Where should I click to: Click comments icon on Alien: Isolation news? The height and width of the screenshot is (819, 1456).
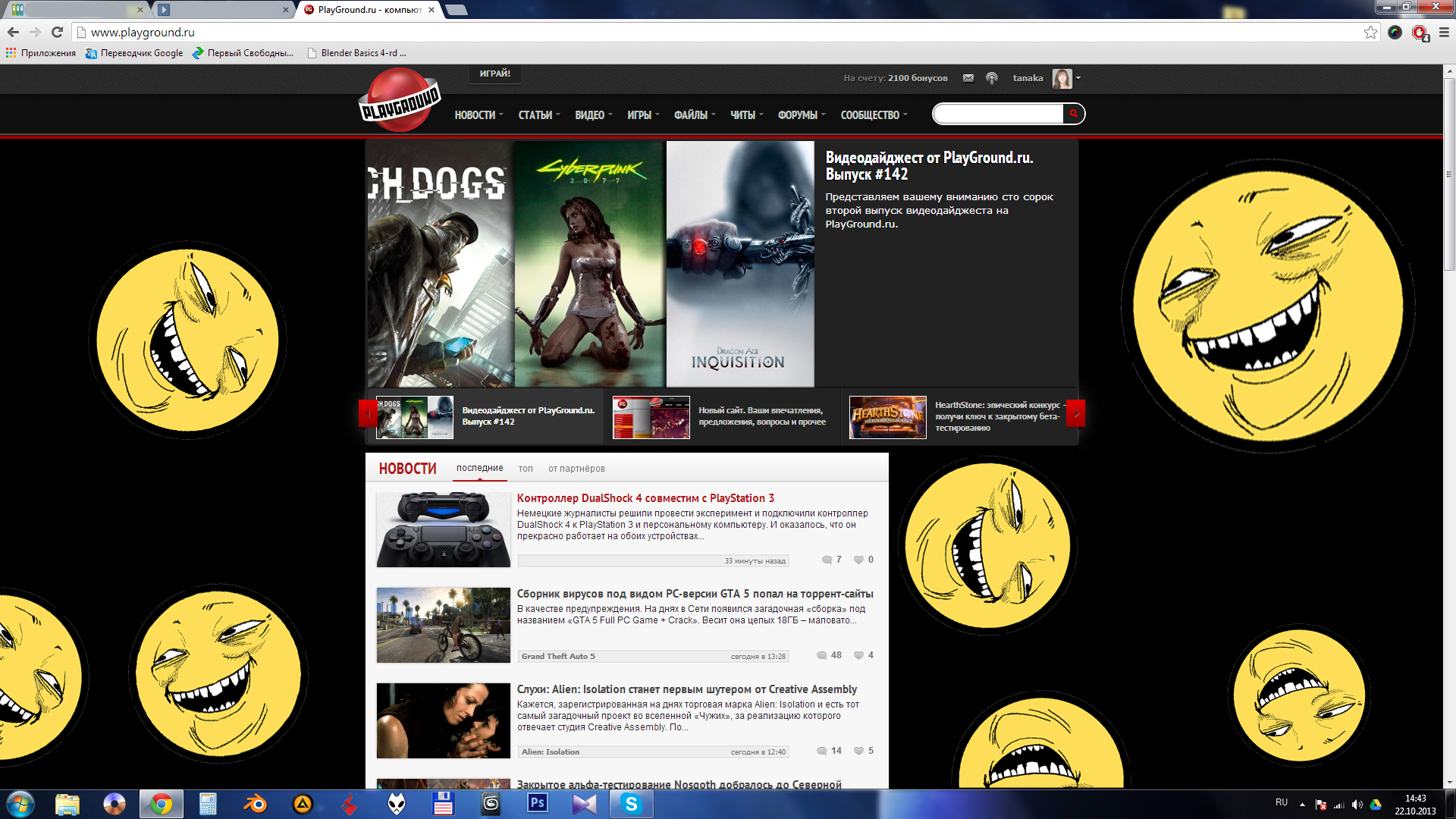coord(821,751)
